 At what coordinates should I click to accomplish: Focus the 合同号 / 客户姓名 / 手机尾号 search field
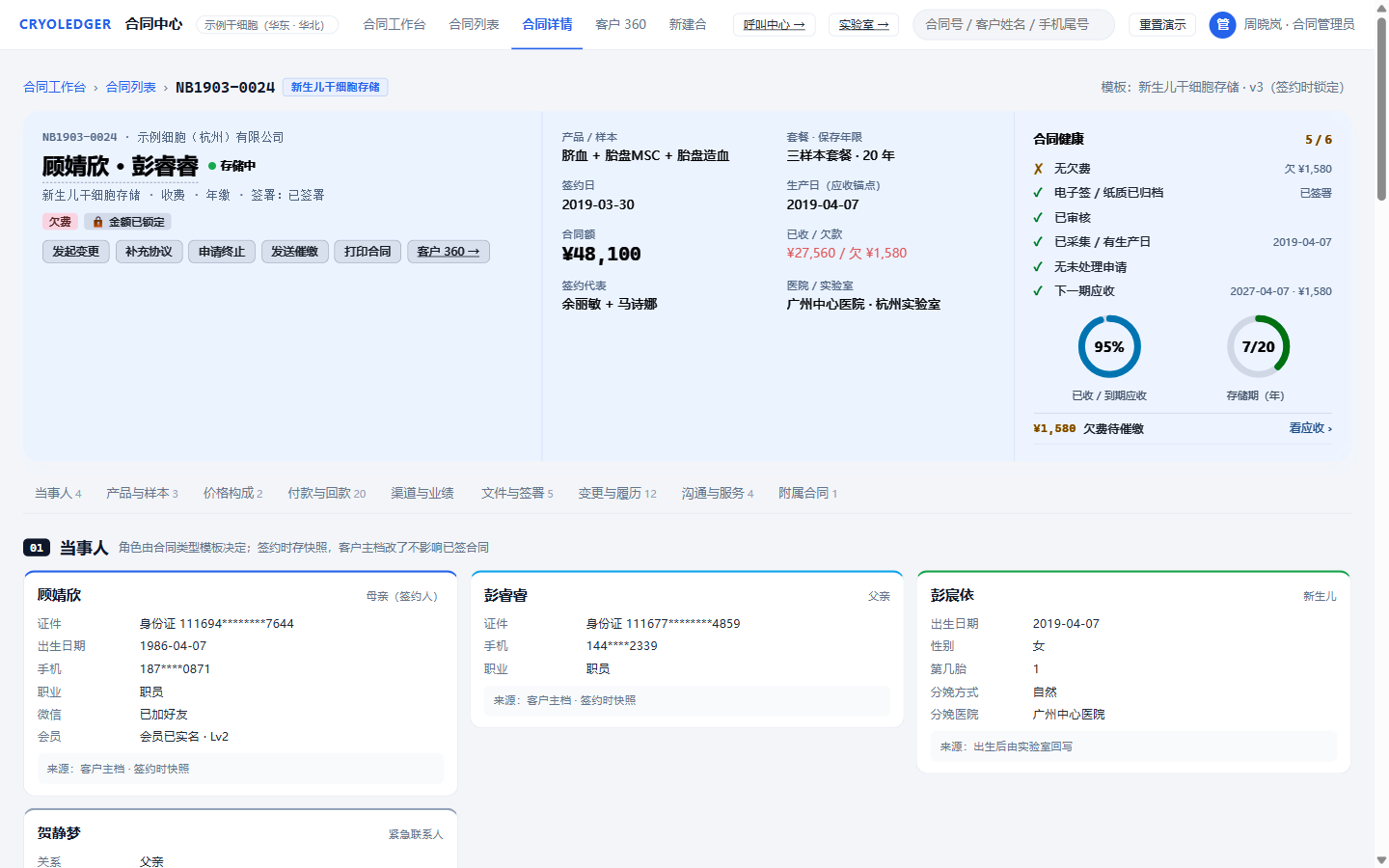point(1014,25)
